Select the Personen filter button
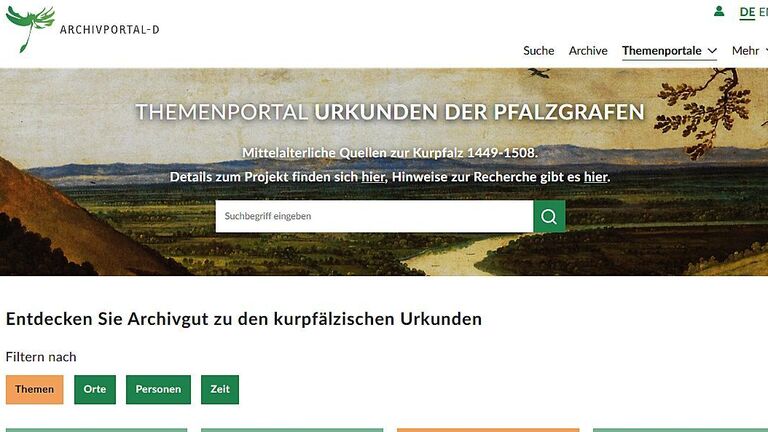 [158, 389]
